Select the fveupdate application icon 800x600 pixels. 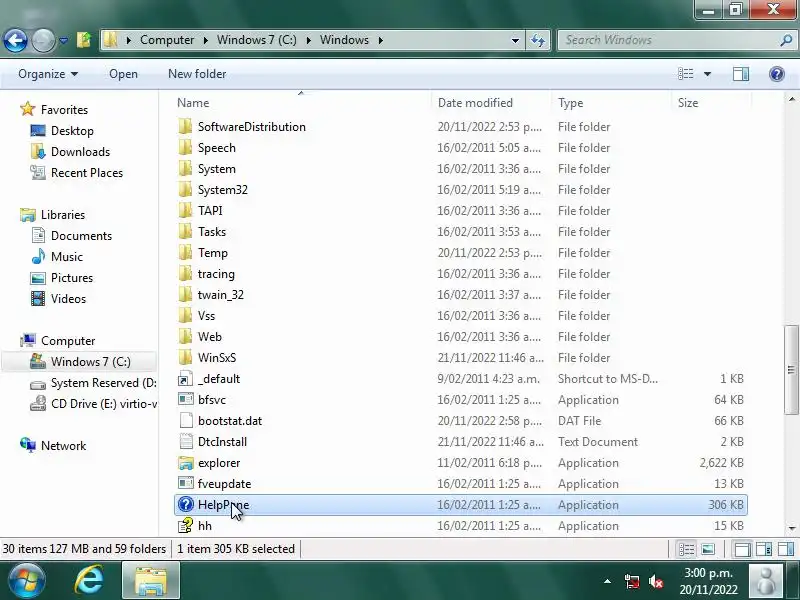coord(185,484)
